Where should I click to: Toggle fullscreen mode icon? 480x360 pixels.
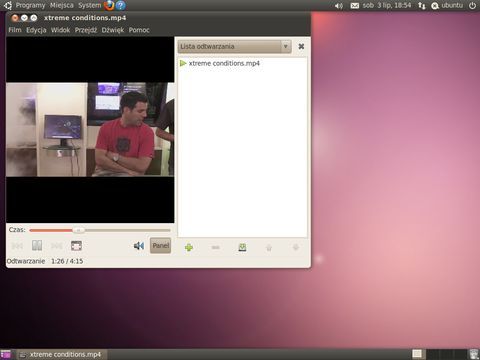tap(76, 246)
